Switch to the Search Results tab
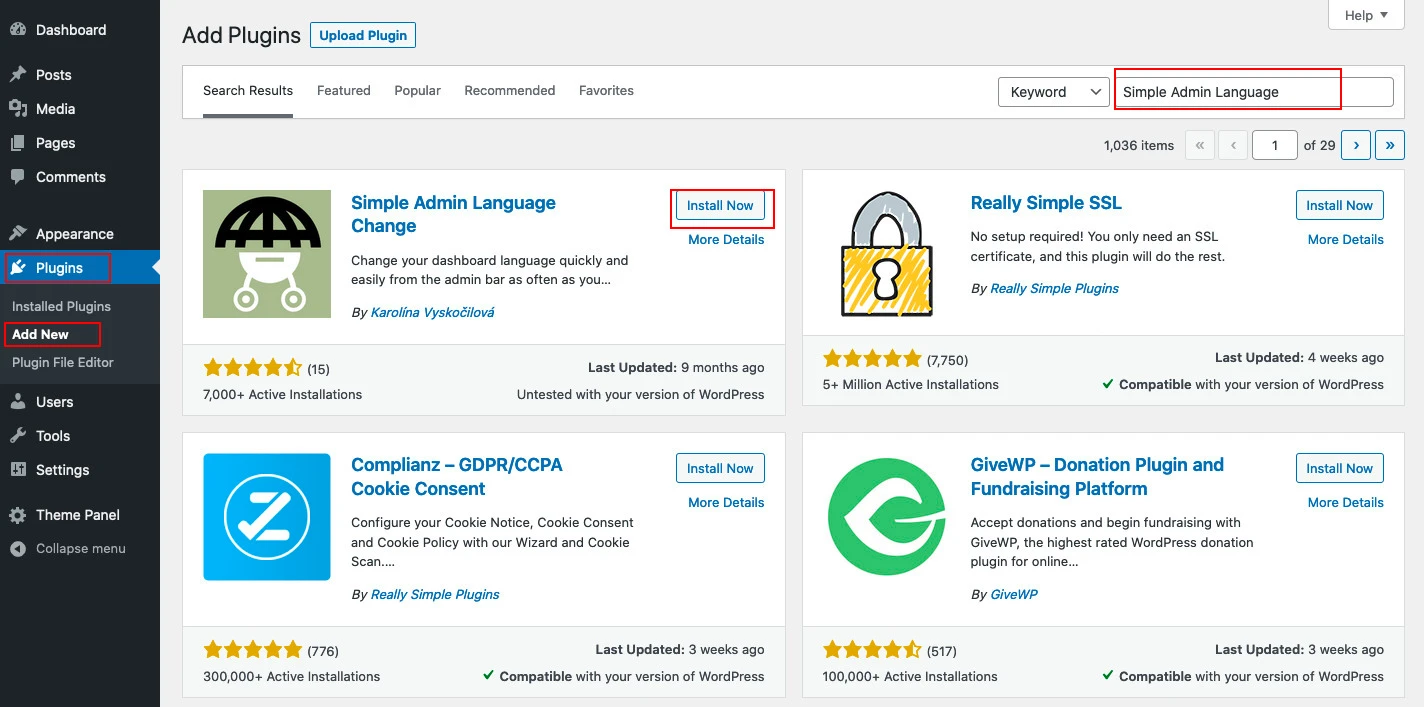The height and width of the screenshot is (707, 1424). click(x=248, y=91)
